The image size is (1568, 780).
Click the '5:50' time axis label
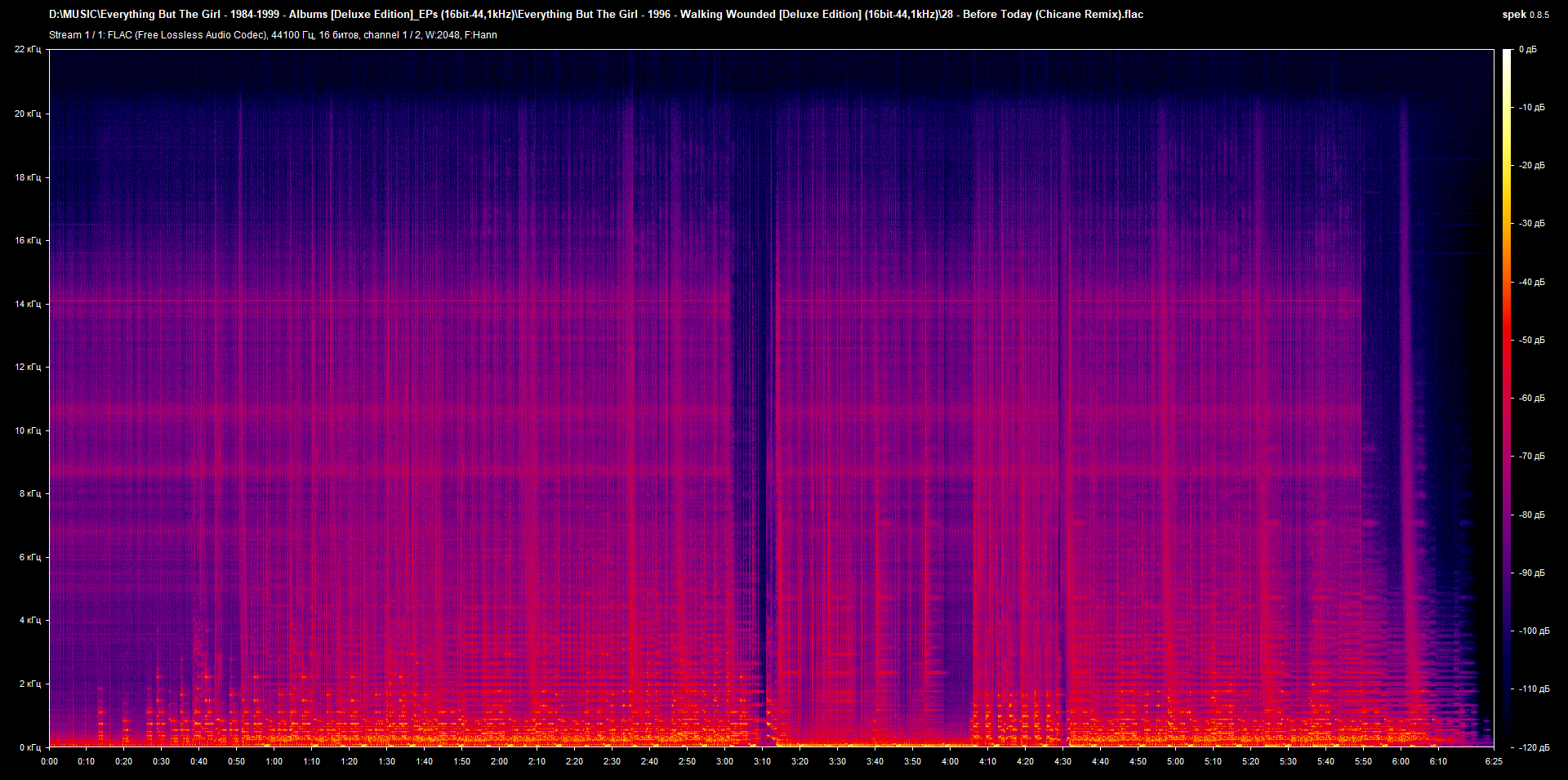(x=1363, y=761)
